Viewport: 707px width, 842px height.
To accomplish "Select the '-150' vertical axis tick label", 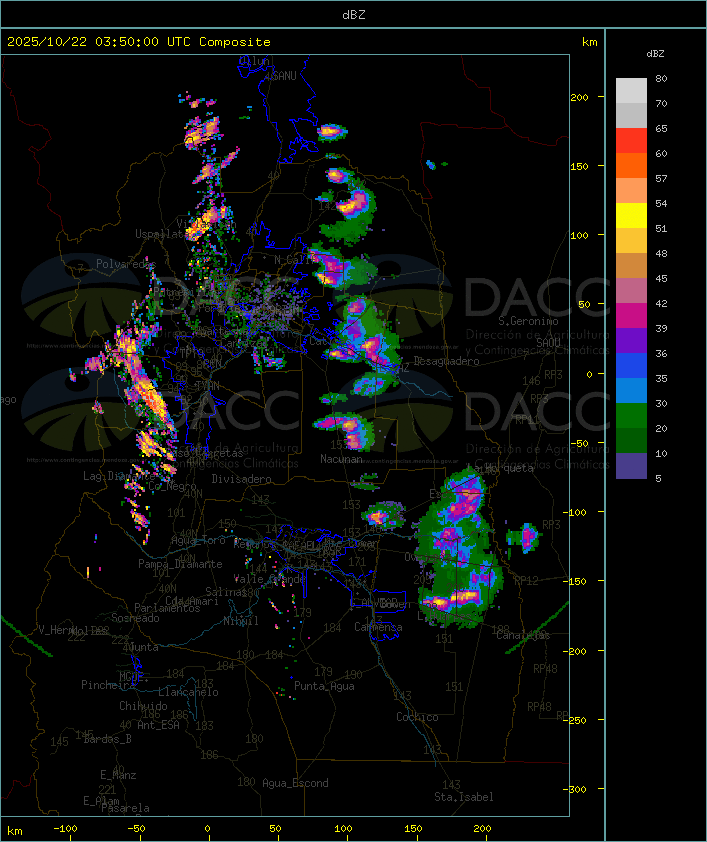I will (574, 581).
